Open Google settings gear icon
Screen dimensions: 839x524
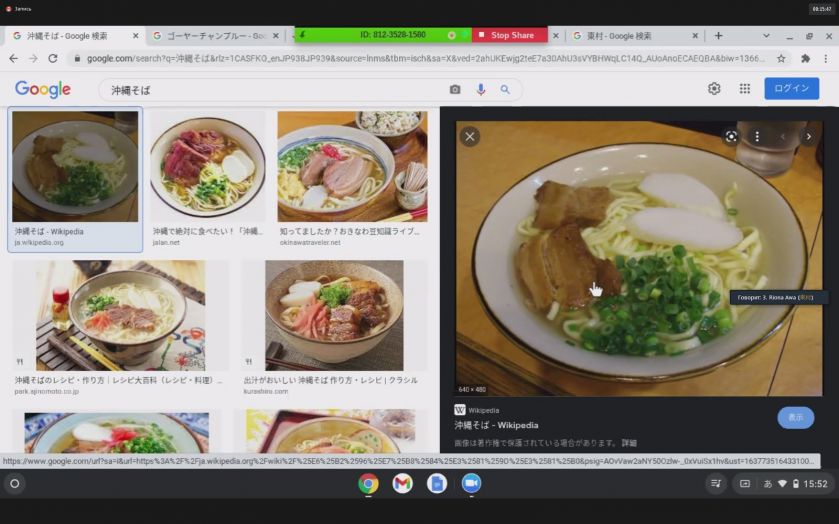tap(714, 89)
